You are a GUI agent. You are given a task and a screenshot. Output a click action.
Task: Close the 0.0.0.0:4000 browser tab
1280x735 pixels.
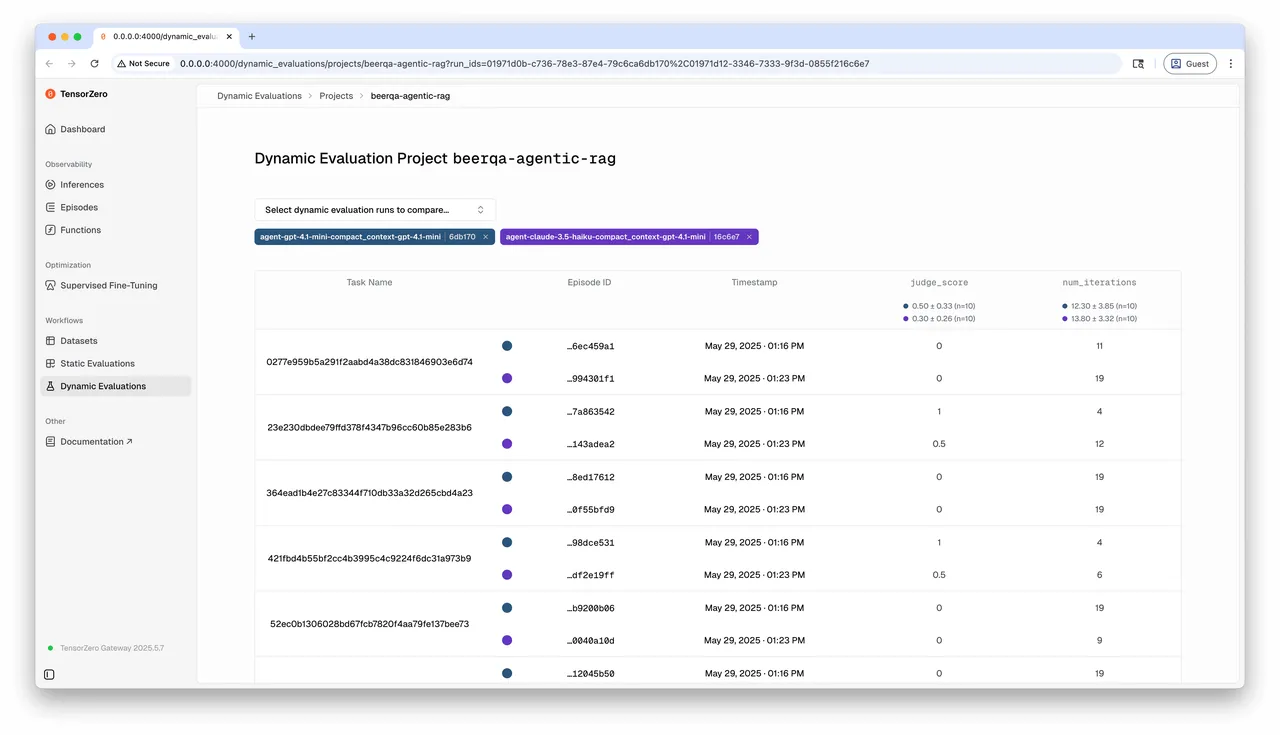pos(229,36)
